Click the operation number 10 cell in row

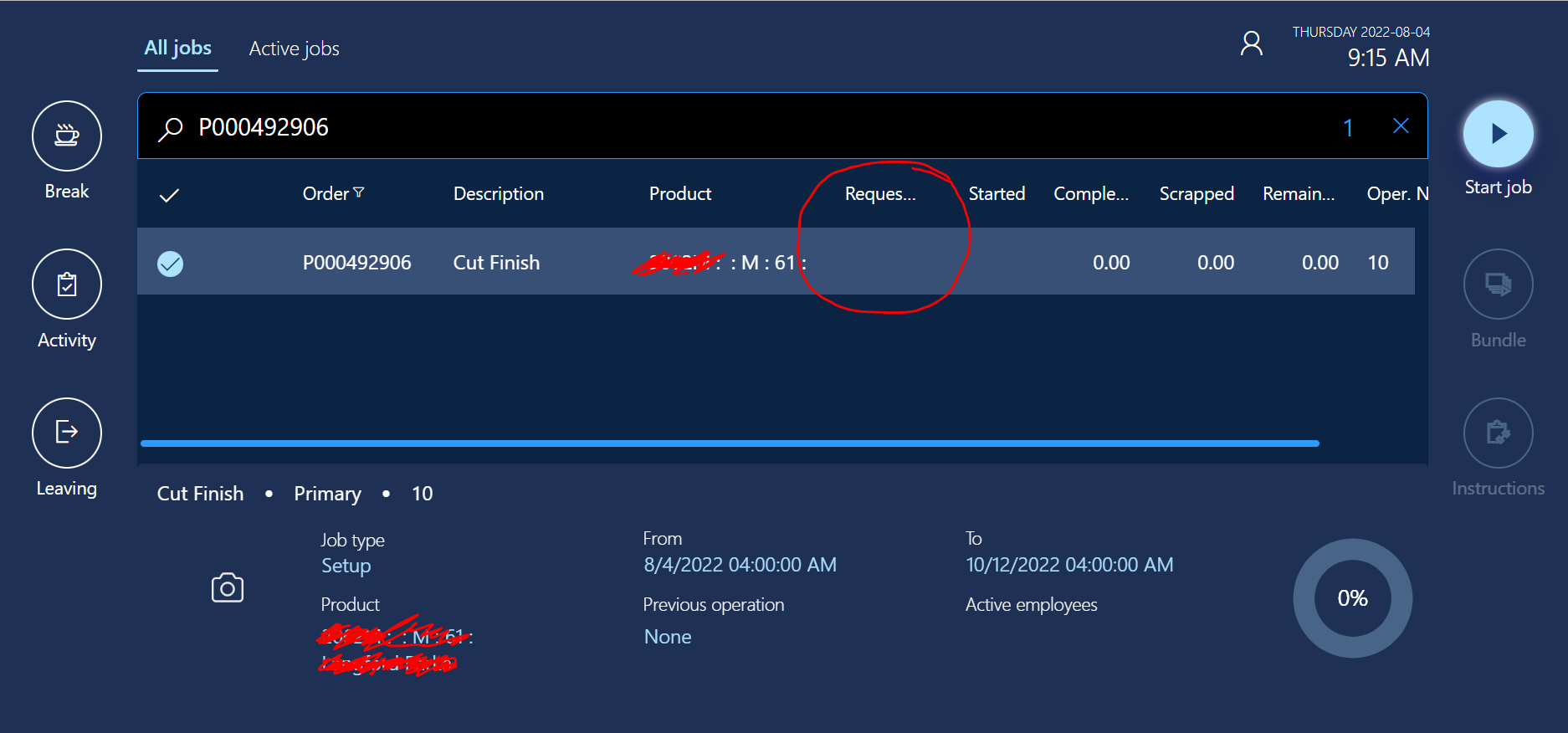(x=1378, y=263)
